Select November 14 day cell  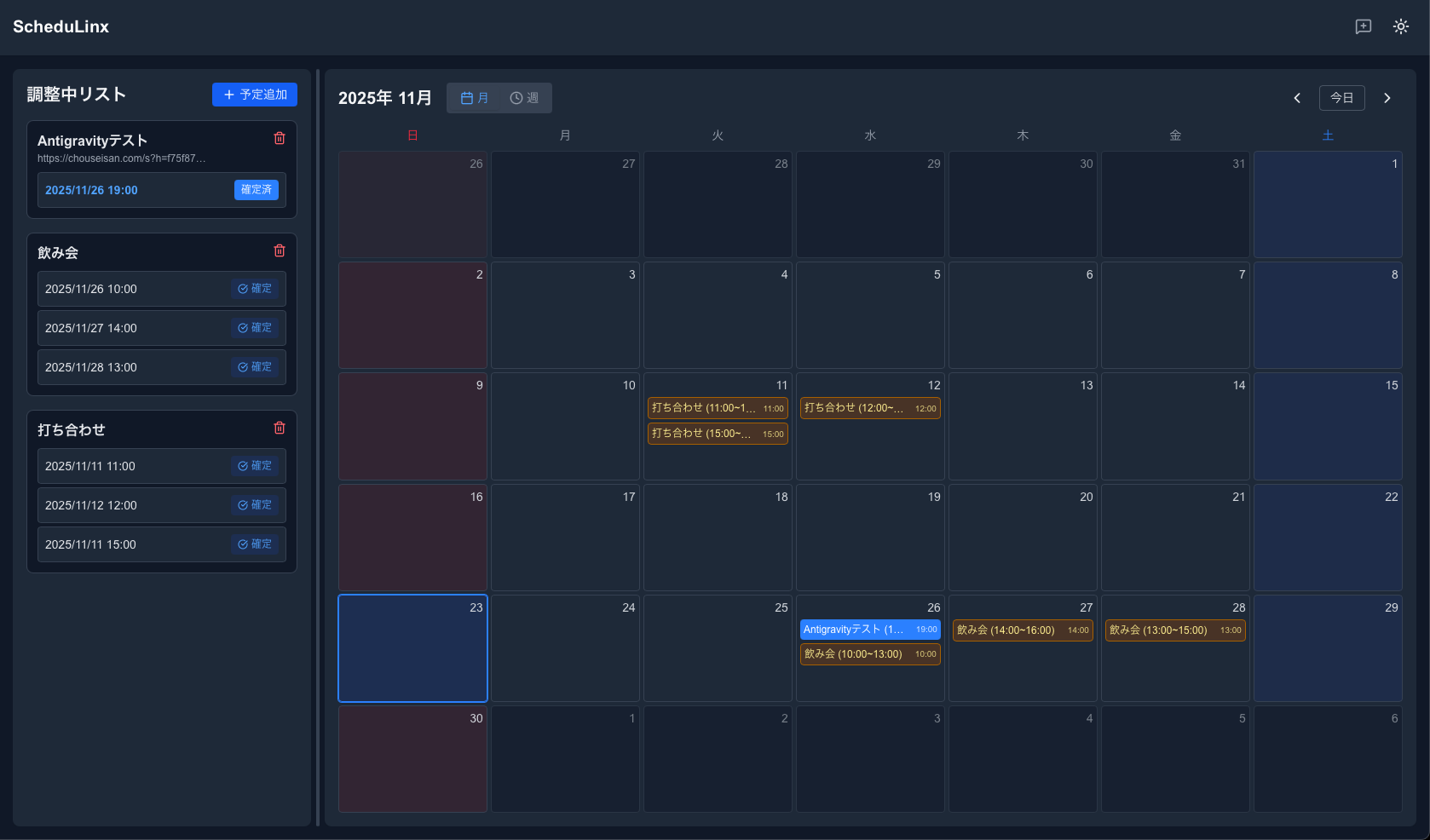(x=1175, y=426)
